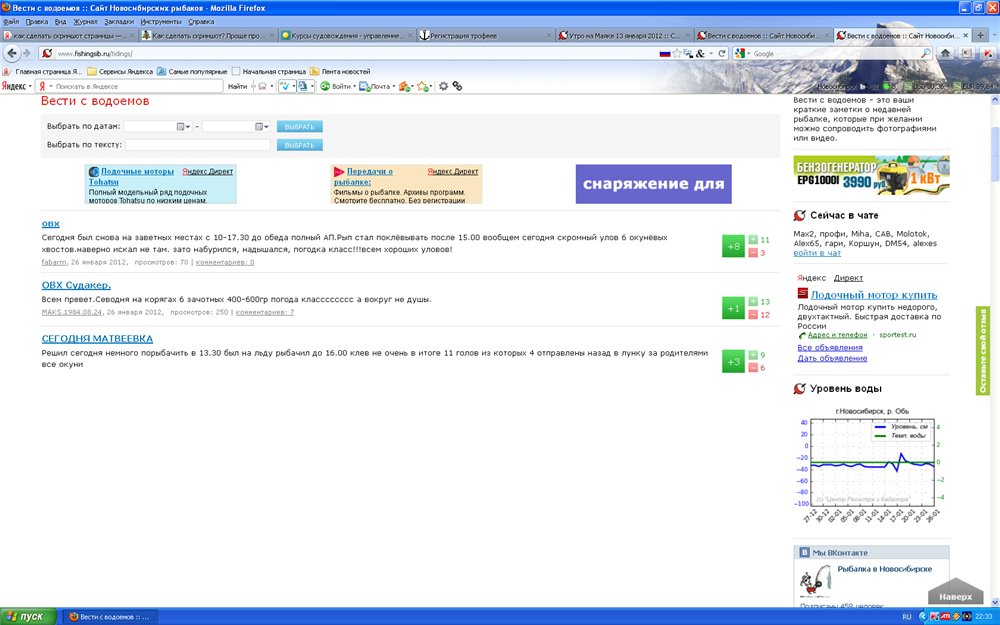Open the Закладки menu

point(118,21)
